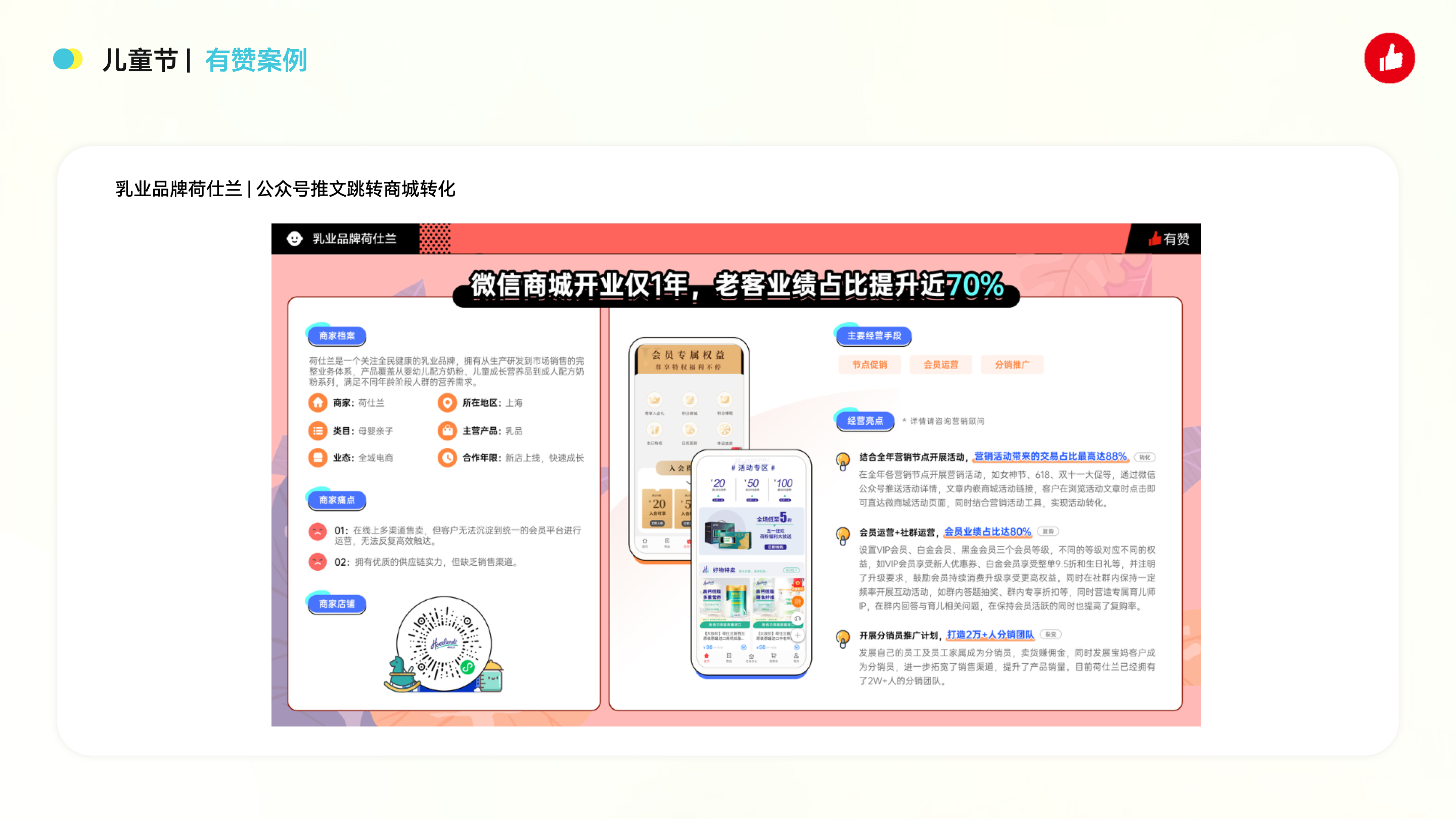Click the subtitle 乳业品牌荷仕兰 | 公众号推文跳转商城转化
1456x819 pixels.
286,189
